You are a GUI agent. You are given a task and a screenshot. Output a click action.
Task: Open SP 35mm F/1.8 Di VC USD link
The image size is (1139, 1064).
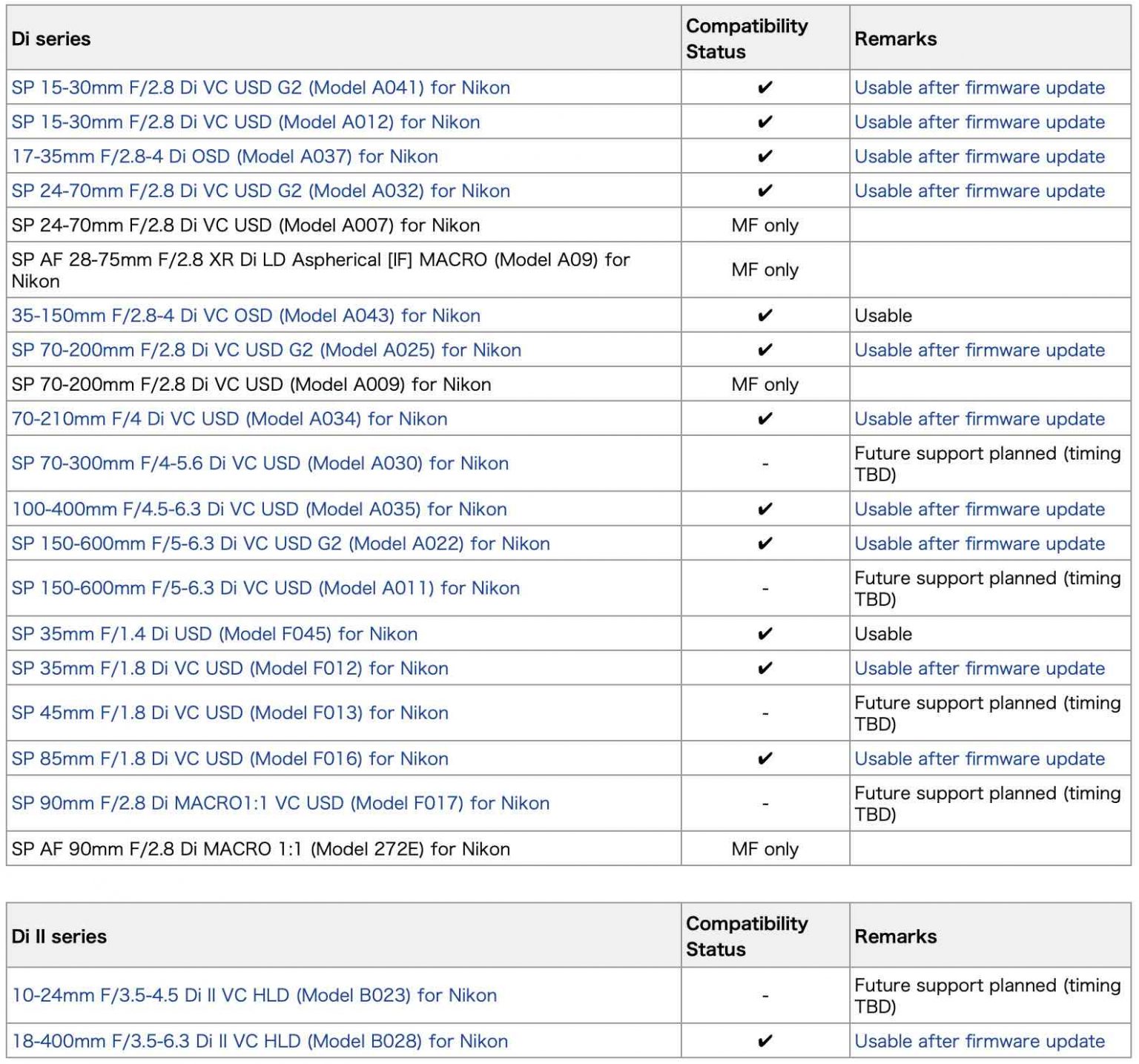point(230,667)
